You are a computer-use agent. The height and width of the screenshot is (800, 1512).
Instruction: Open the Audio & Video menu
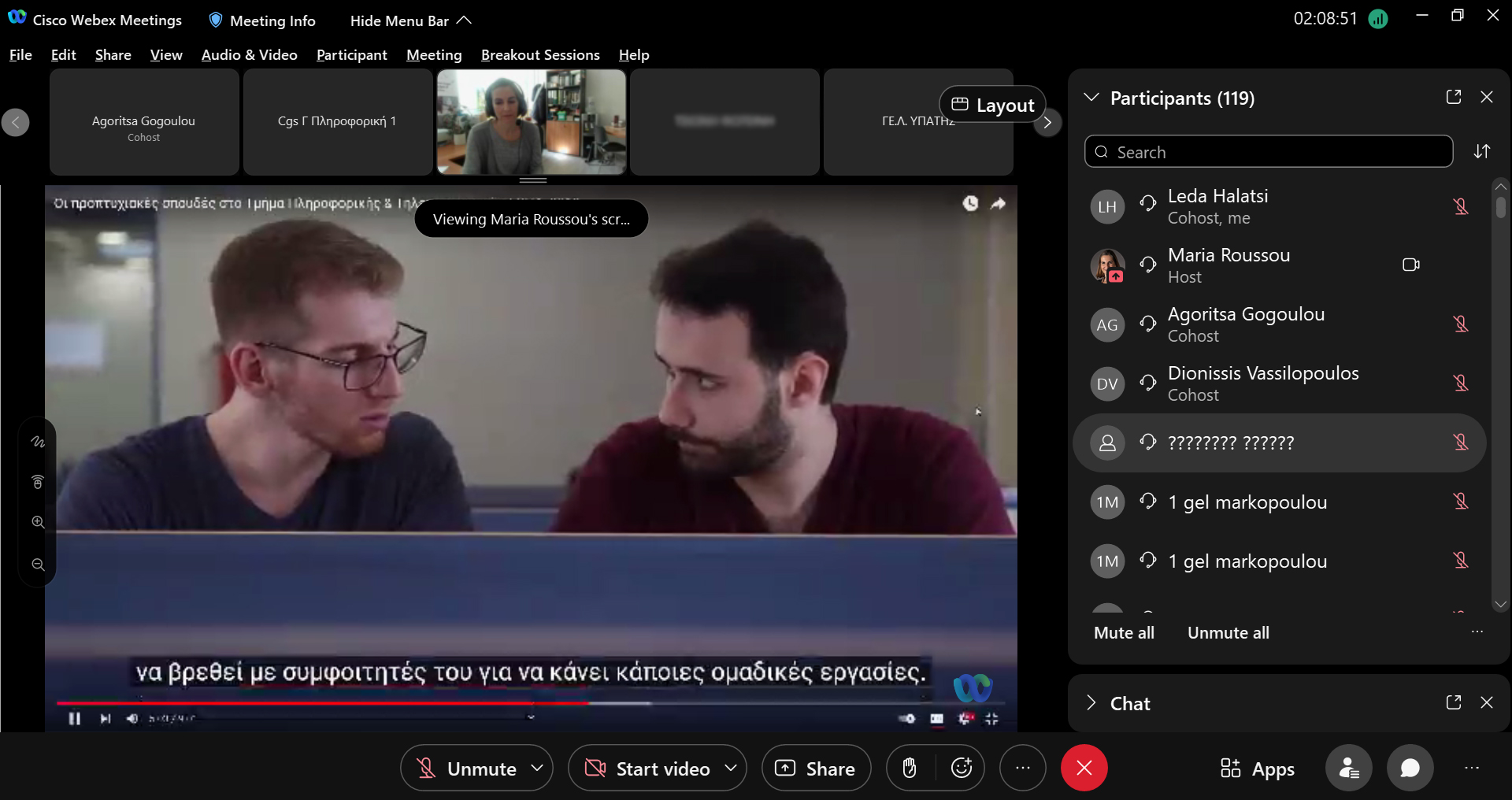coord(249,55)
